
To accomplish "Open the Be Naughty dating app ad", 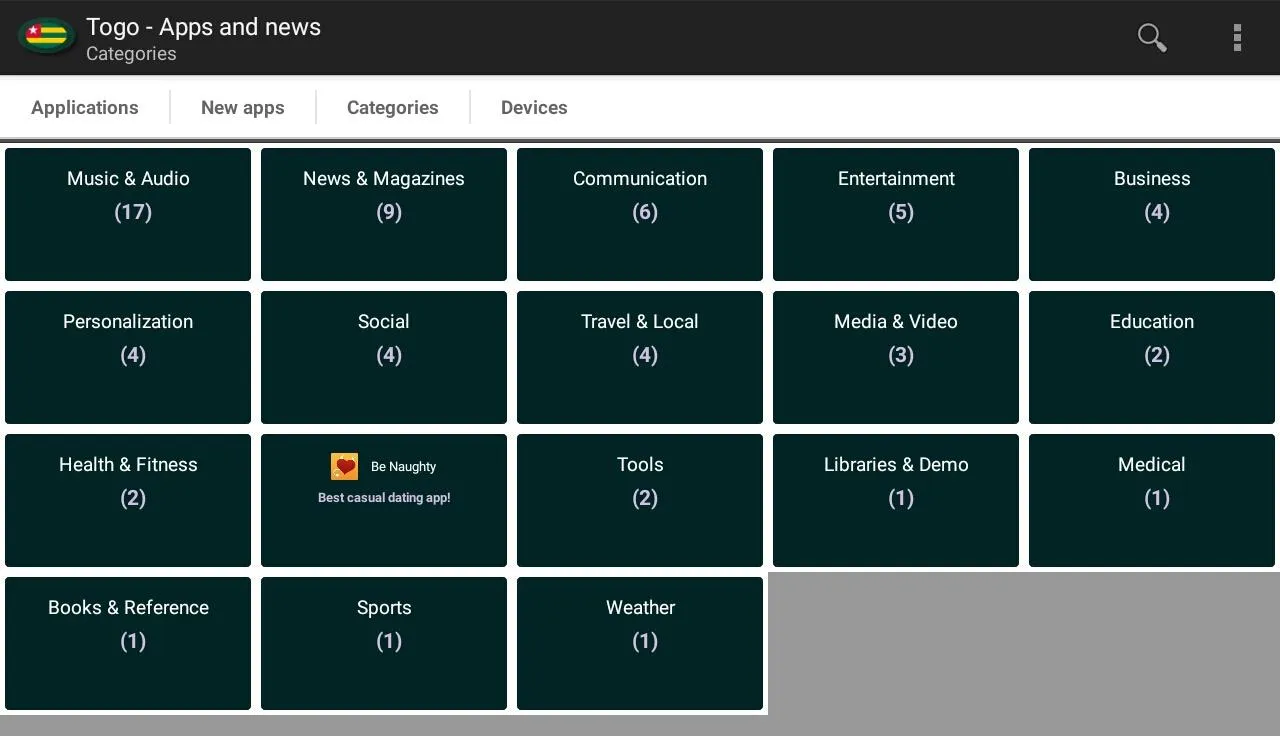I will [x=384, y=500].
